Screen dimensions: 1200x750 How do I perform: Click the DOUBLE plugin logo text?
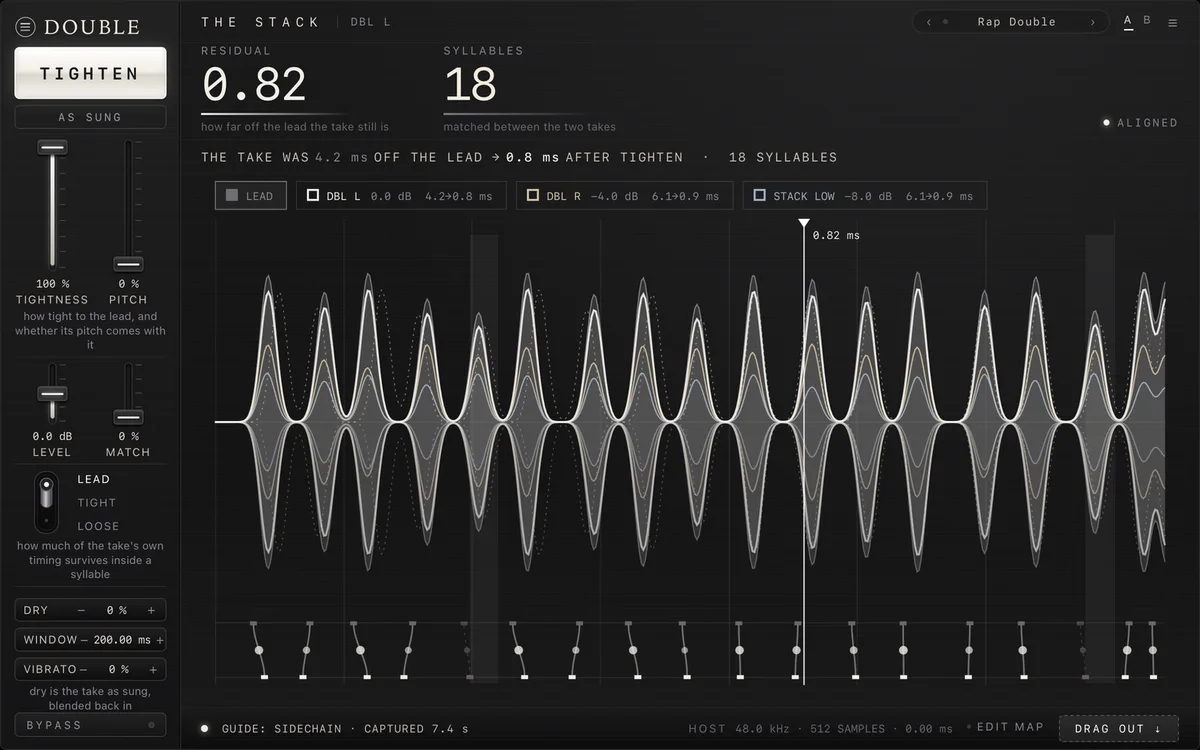point(92,28)
